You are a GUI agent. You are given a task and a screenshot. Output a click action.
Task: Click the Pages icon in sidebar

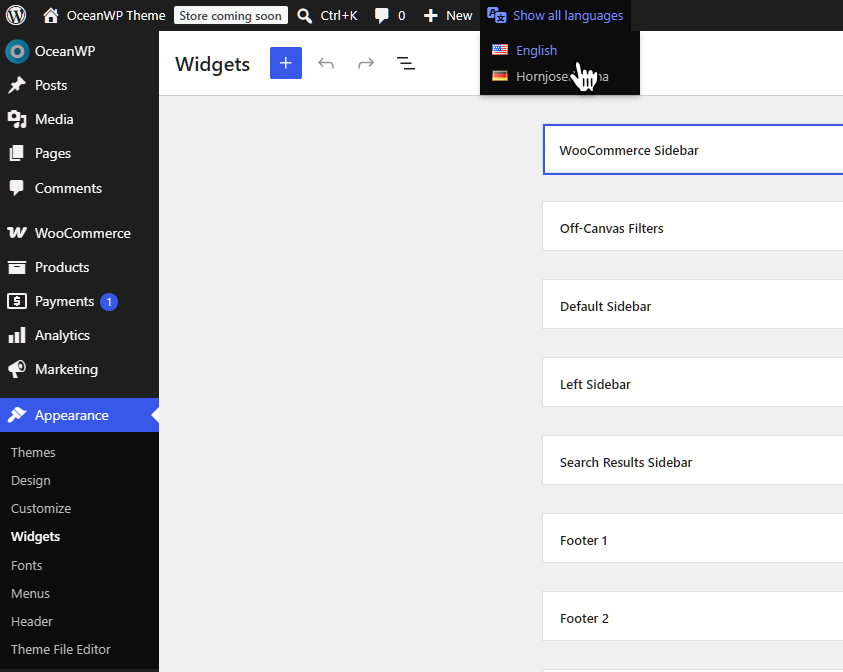17,153
